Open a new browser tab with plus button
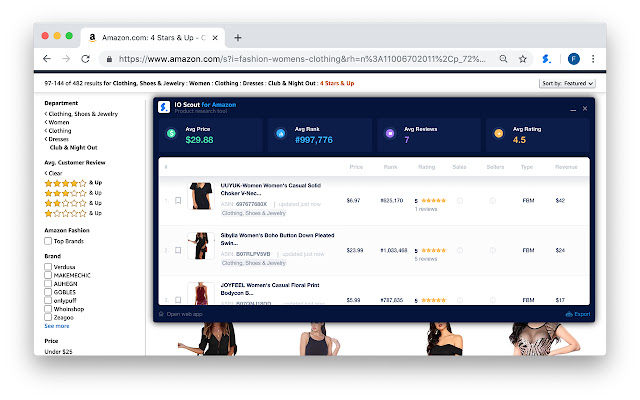Viewport: 640px width, 400px height. (x=238, y=38)
